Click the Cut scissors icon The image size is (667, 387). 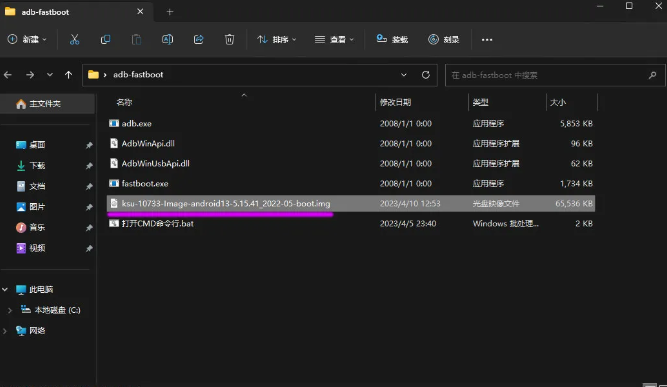pos(74,40)
